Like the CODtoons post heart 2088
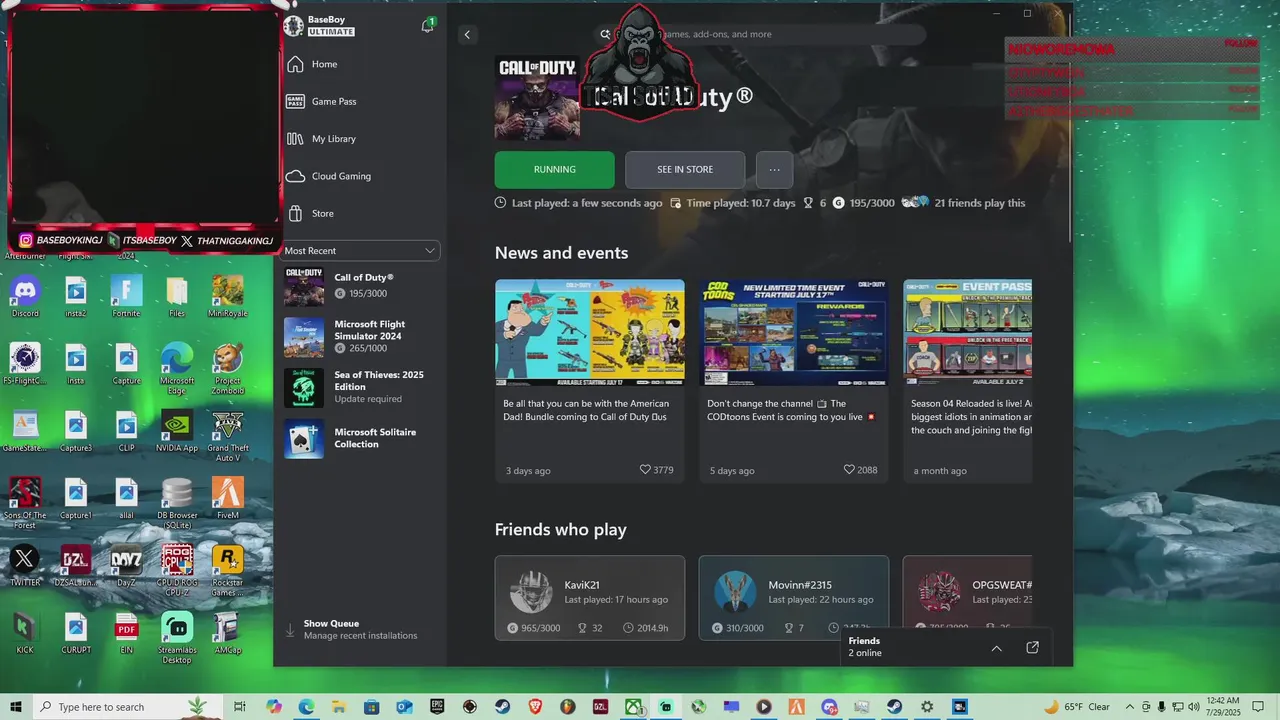This screenshot has width=1280, height=720. click(x=849, y=470)
